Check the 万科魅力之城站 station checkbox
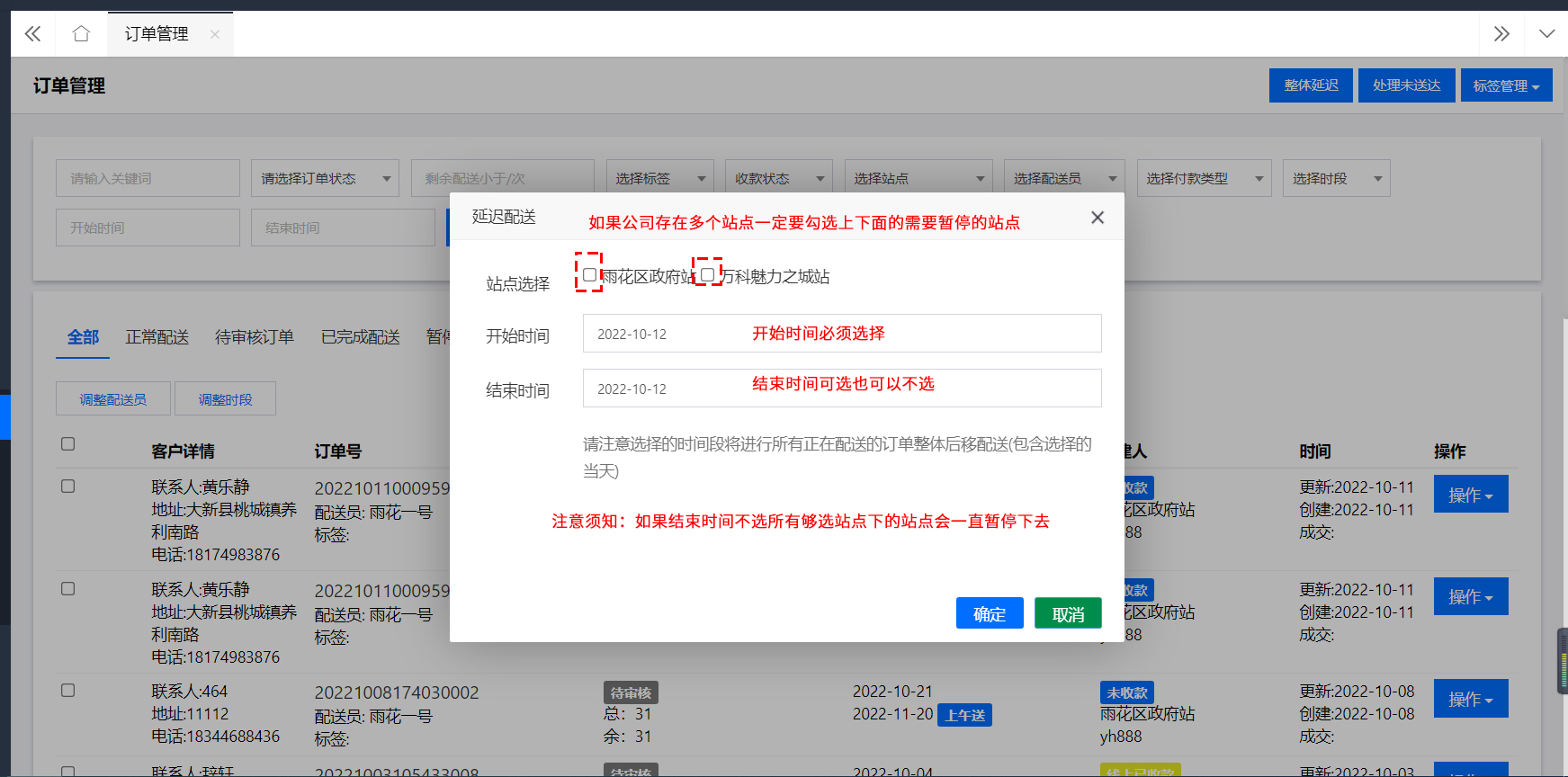 (x=707, y=275)
